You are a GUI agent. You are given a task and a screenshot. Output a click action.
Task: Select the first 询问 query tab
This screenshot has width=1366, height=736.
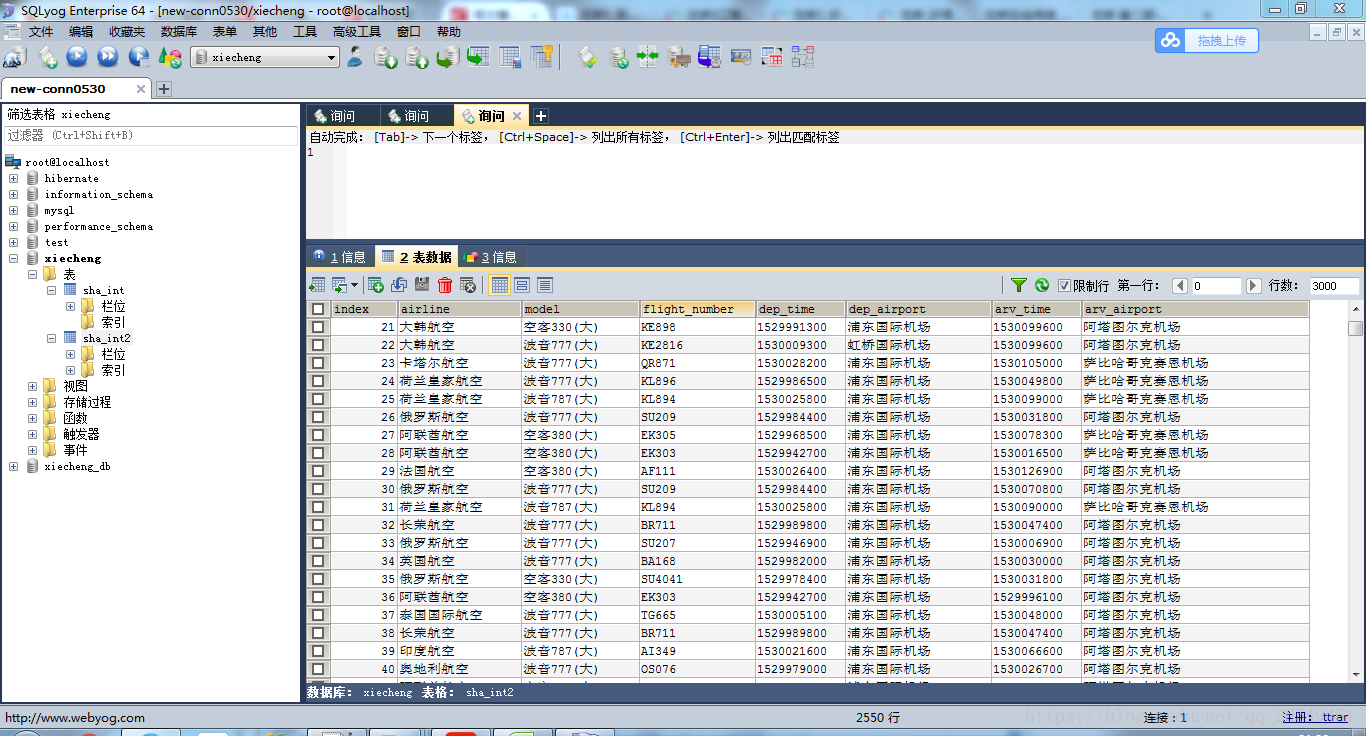[x=343, y=116]
